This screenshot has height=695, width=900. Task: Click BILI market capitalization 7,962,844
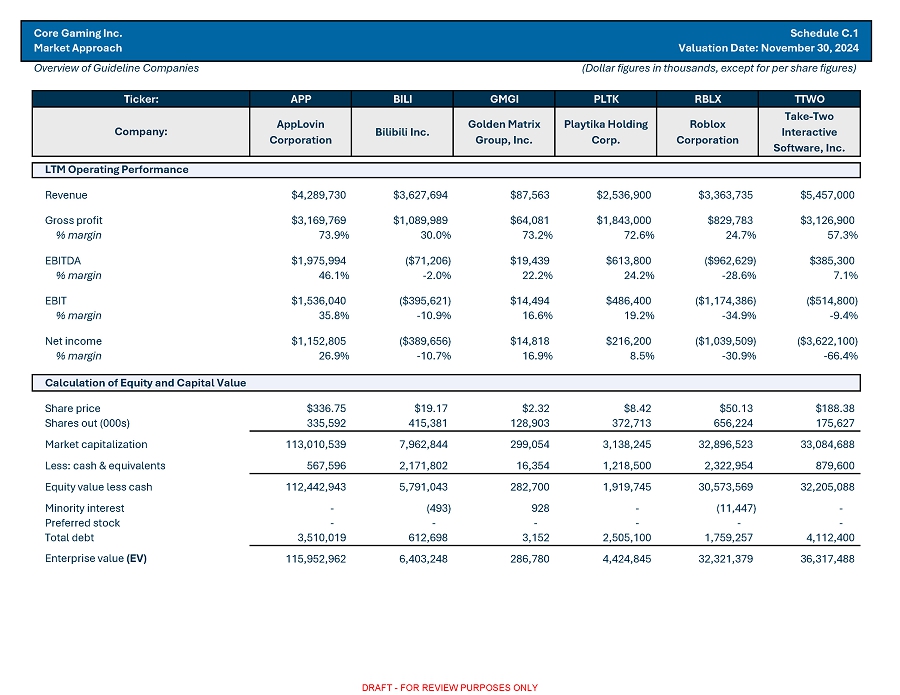(423, 444)
